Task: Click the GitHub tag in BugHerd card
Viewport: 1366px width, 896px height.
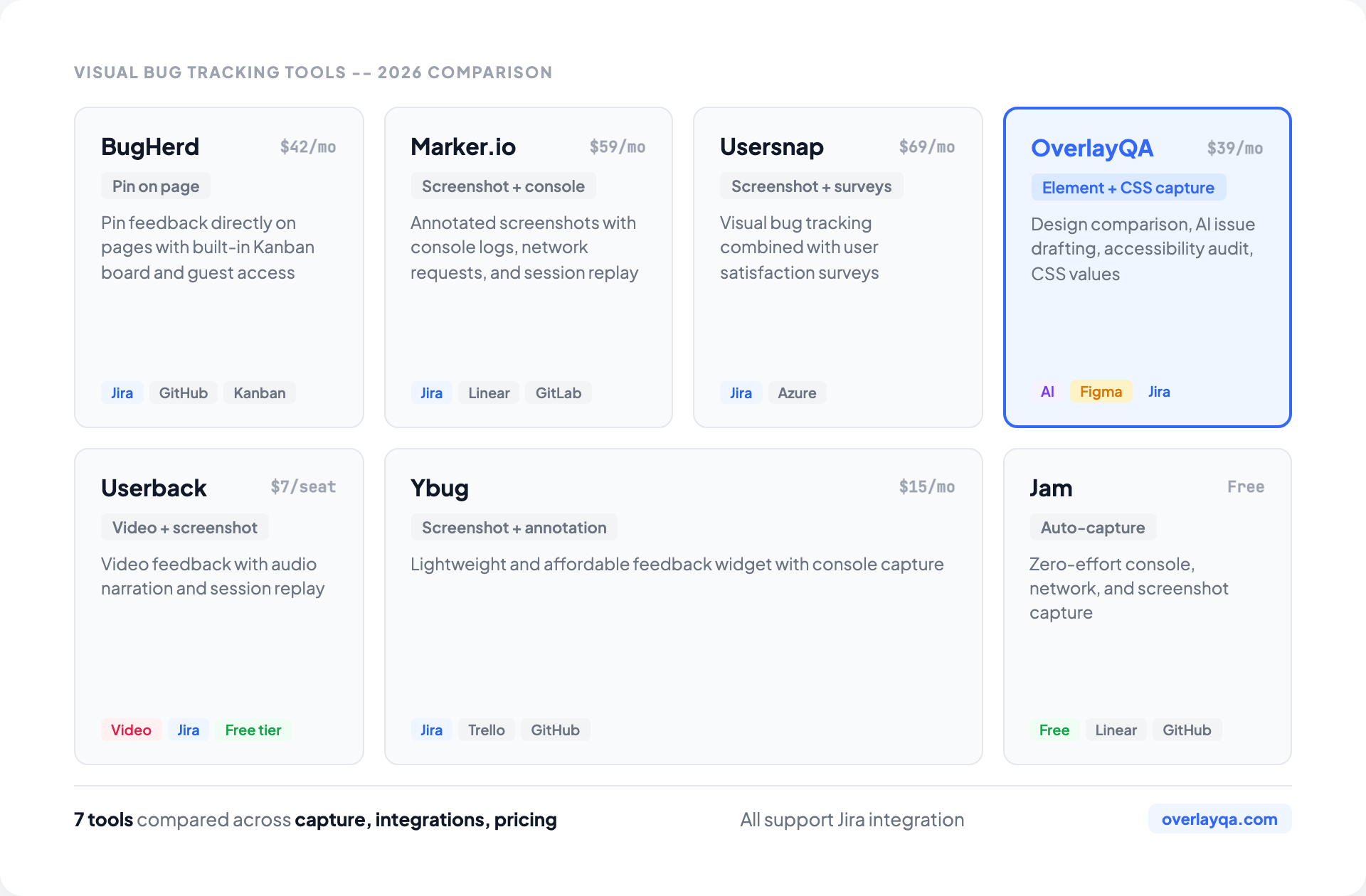Action: coord(184,393)
